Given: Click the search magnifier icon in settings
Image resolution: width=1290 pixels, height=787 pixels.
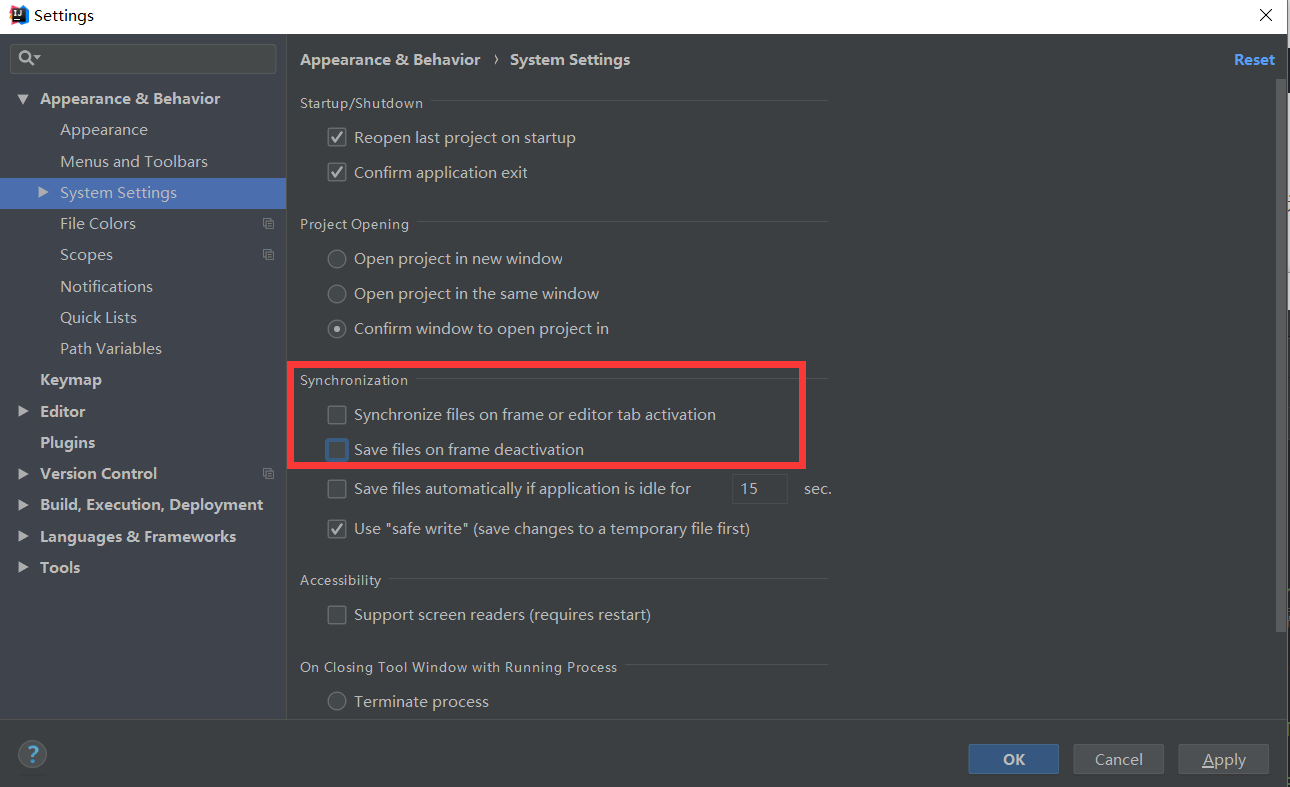Looking at the screenshot, I should click(x=26, y=59).
